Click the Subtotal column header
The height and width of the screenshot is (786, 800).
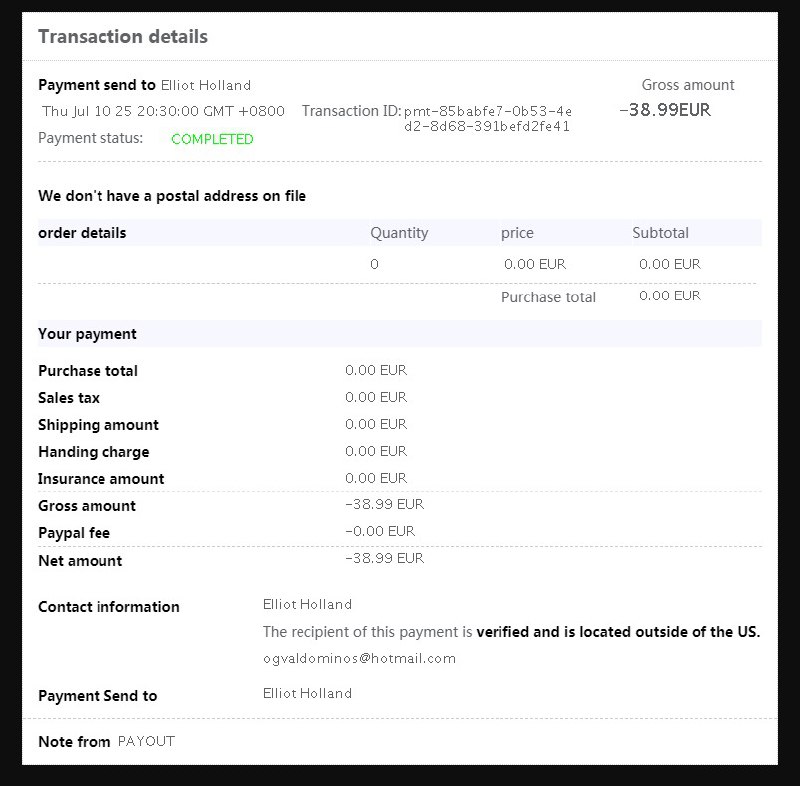click(x=660, y=233)
